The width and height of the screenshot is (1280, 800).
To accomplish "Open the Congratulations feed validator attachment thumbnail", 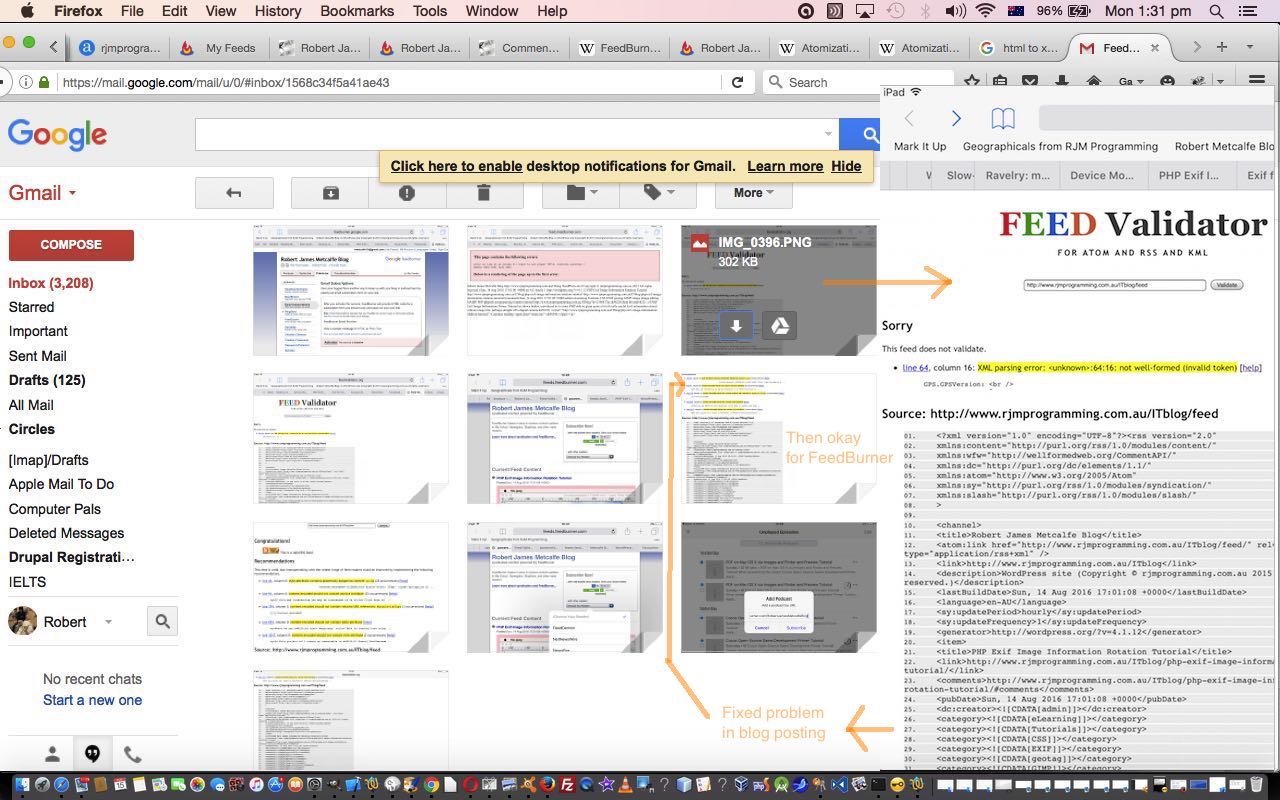I will [x=351, y=588].
